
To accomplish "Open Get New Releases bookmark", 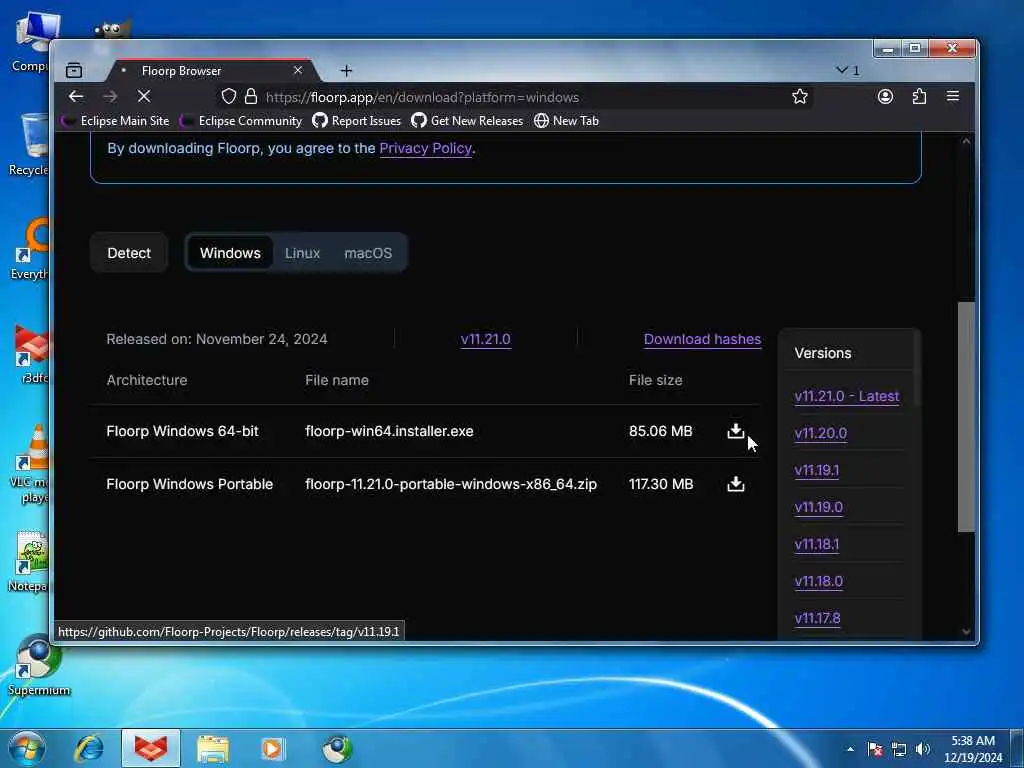I will [467, 121].
